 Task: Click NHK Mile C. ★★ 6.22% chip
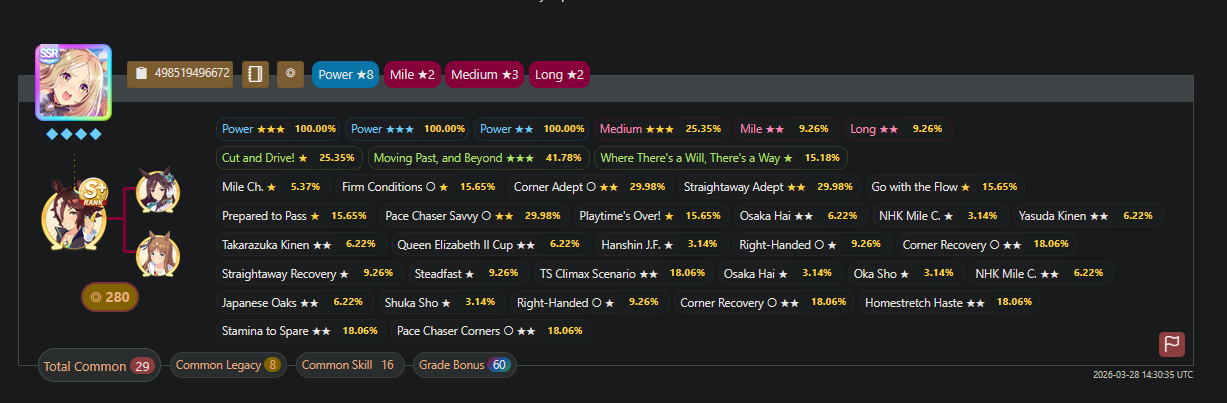1041,273
